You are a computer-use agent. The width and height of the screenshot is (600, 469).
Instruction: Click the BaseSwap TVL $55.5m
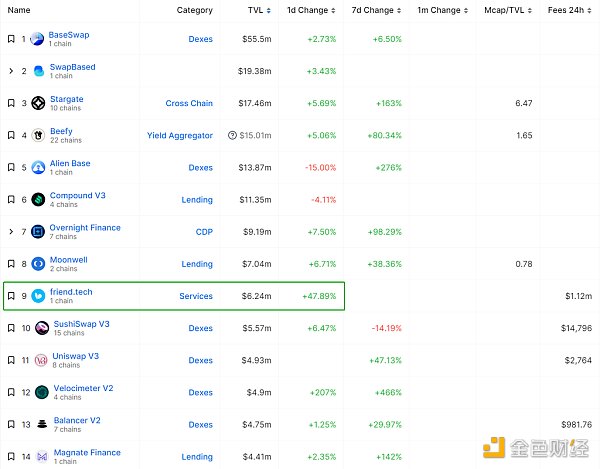(x=257, y=39)
